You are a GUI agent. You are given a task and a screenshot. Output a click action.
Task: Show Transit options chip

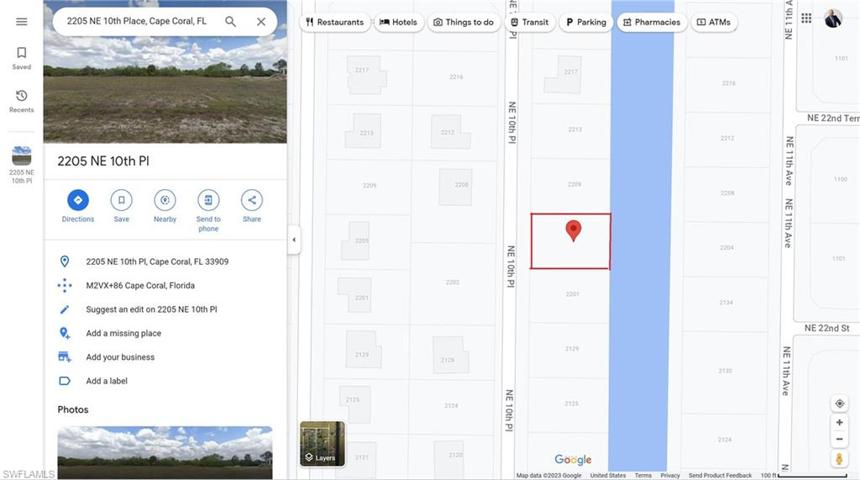(x=530, y=22)
